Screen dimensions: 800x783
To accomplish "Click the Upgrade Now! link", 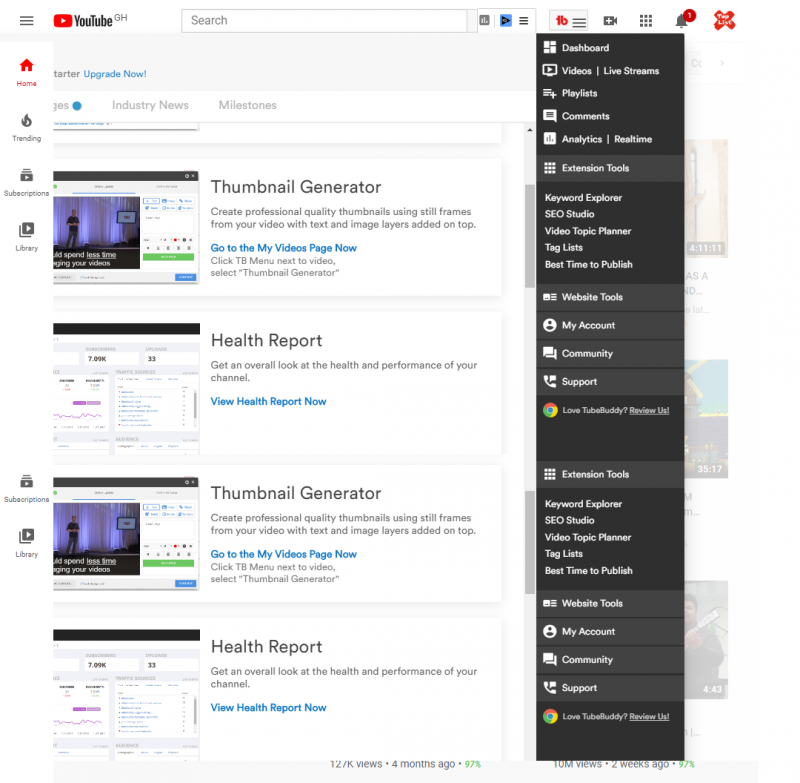I will tap(115, 74).
